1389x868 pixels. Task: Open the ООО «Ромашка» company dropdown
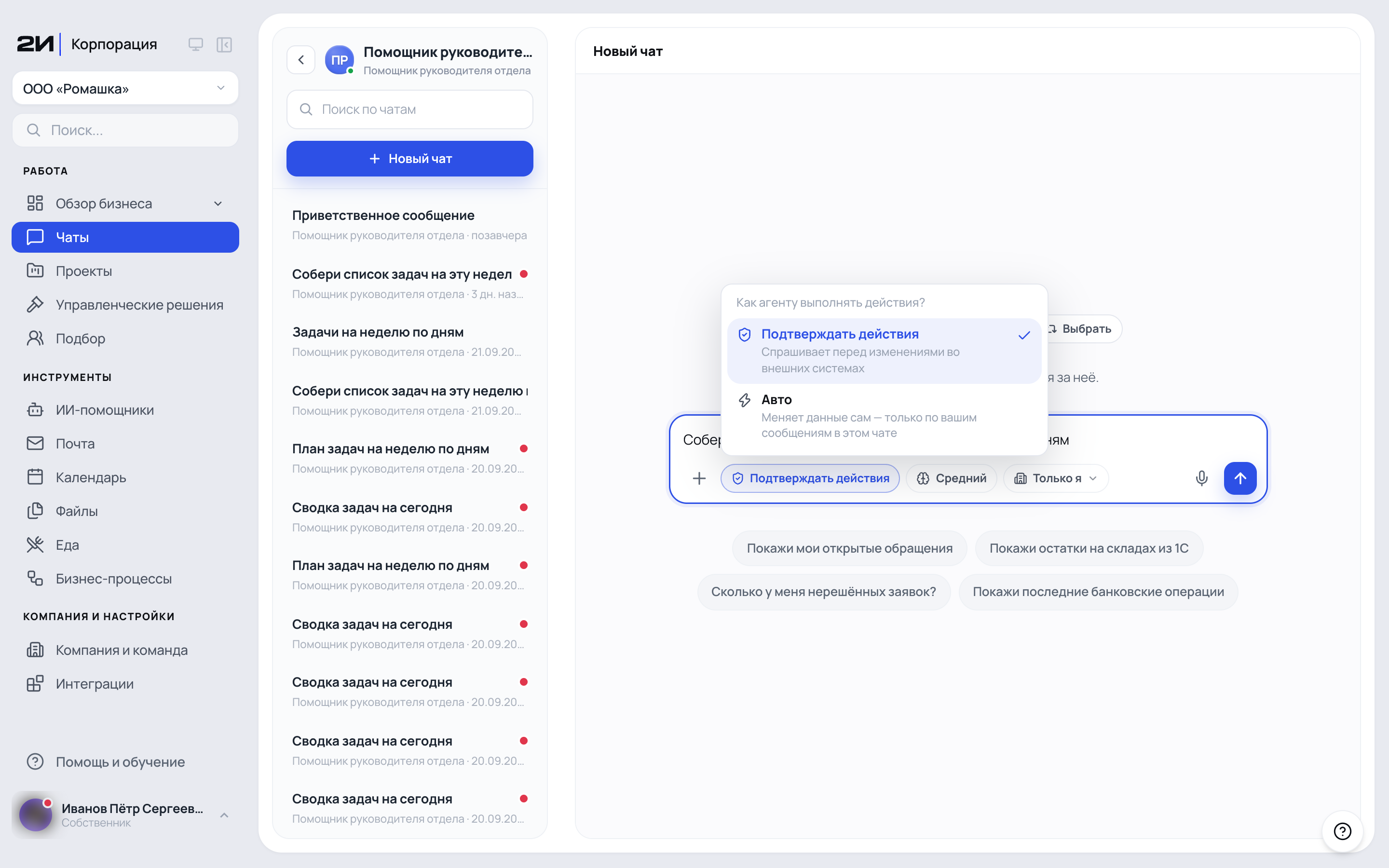pyautogui.click(x=125, y=88)
